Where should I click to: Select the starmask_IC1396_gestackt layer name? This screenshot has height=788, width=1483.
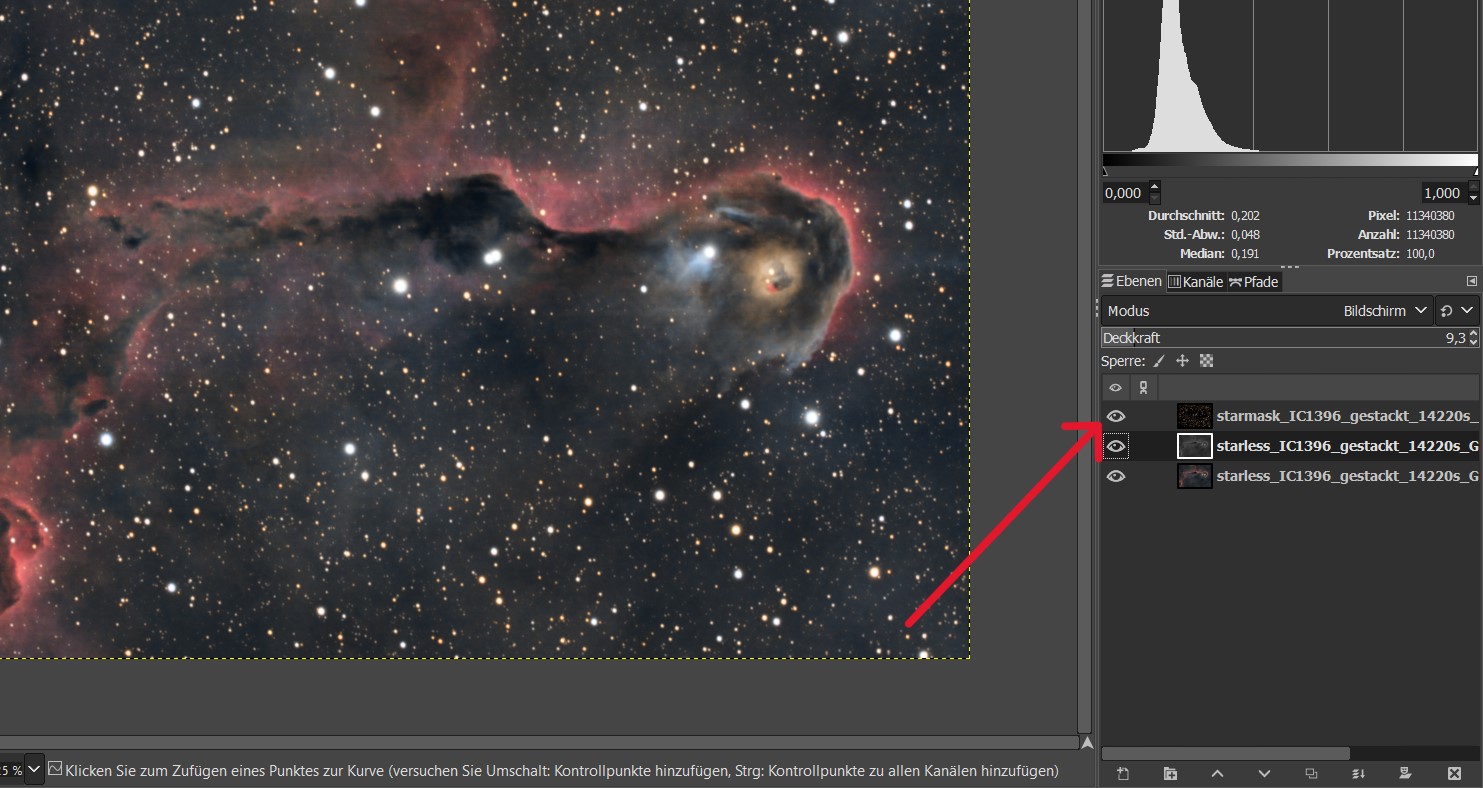click(x=1347, y=416)
